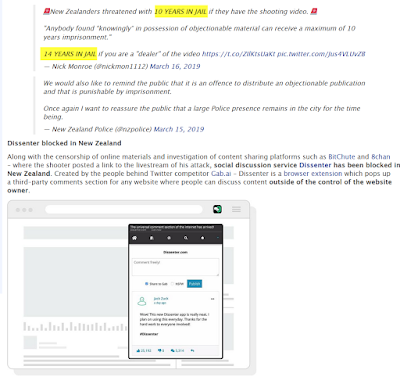Image resolution: width=400 pixels, height=377 pixels.
Task: Click the search magnifier icon in Dissenter popup
Action: click(186, 238)
